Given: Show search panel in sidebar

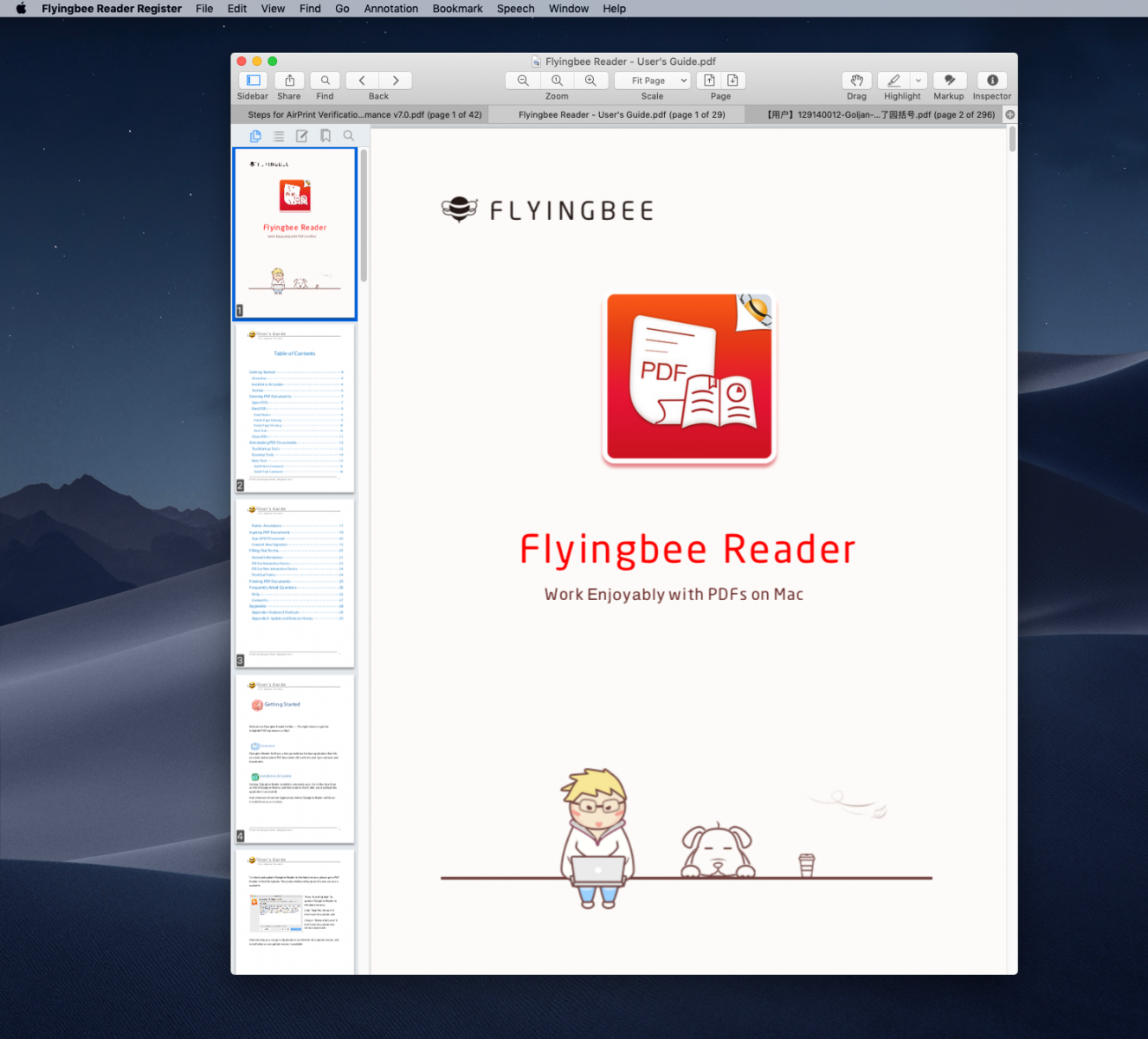Looking at the screenshot, I should coord(349,136).
